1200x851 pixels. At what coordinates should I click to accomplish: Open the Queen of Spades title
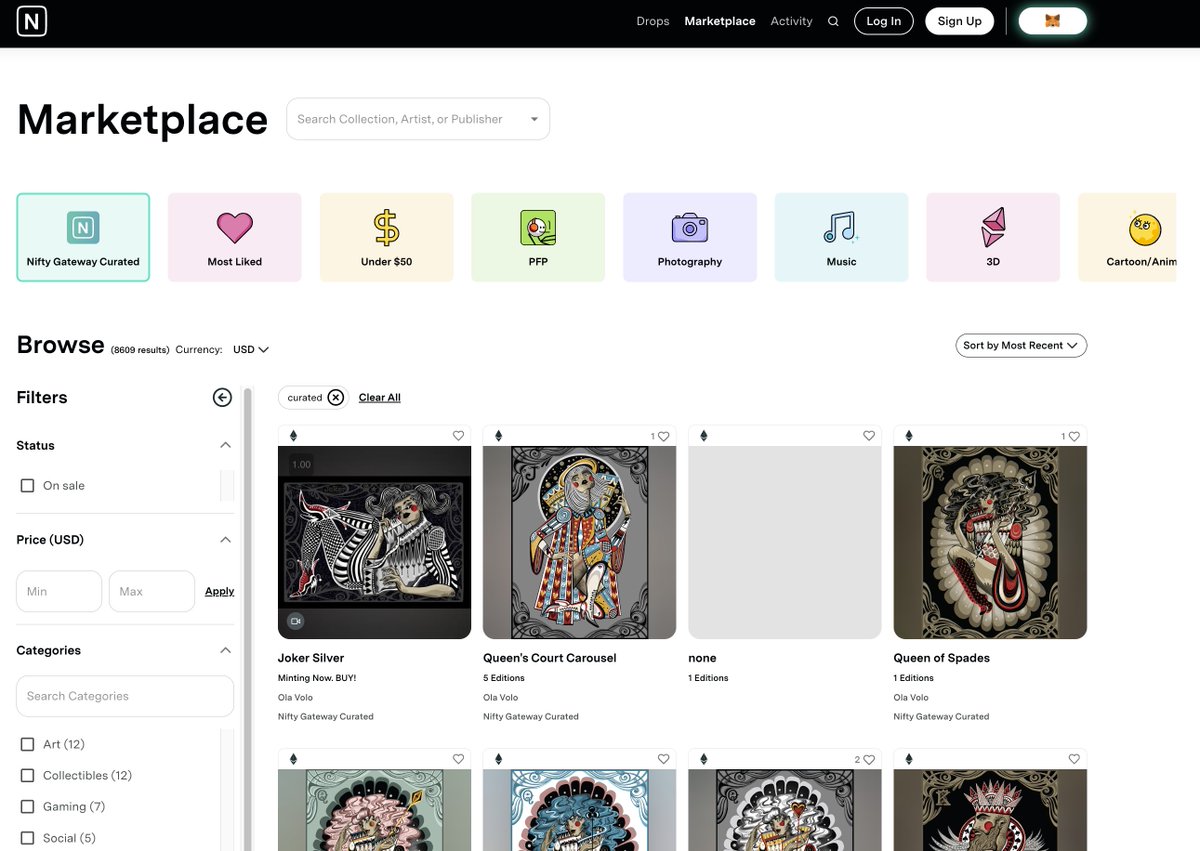coord(942,658)
